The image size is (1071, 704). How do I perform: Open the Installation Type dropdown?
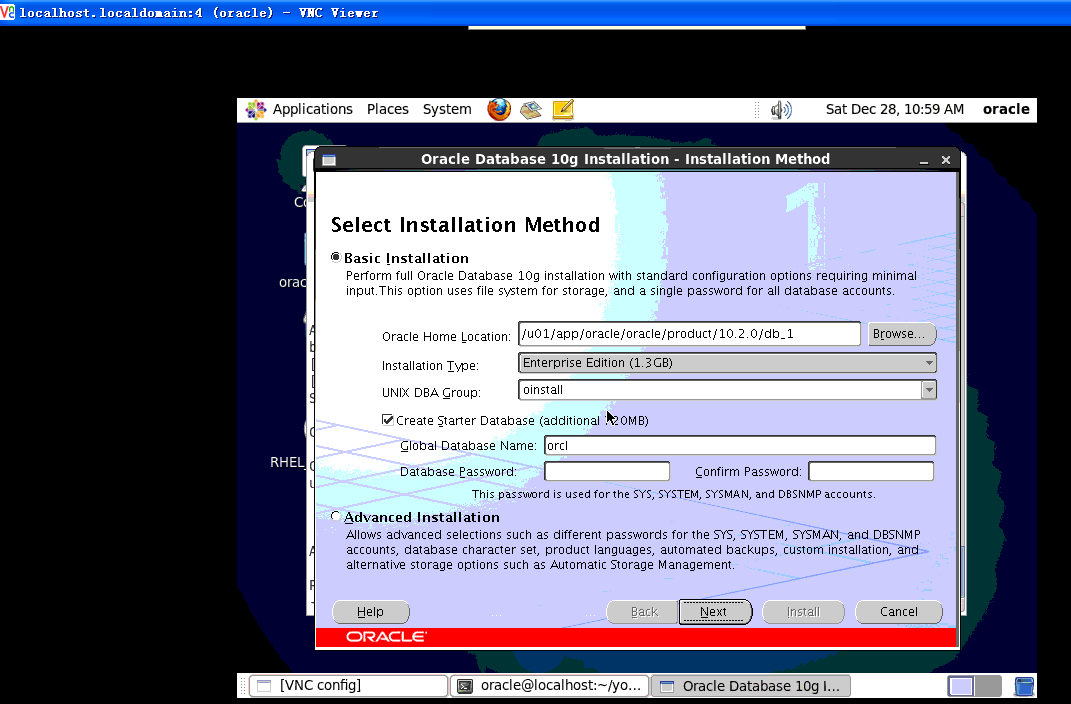pos(727,363)
